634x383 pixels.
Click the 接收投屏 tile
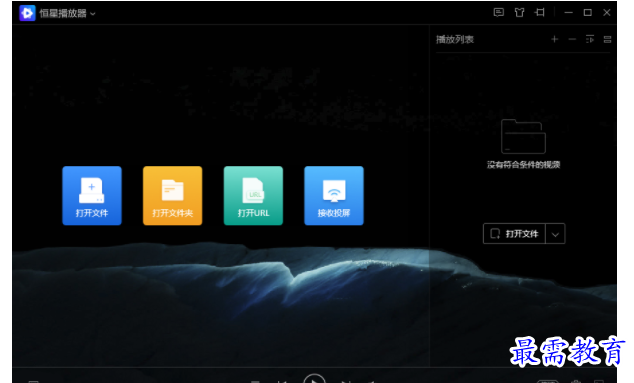[x=334, y=195]
